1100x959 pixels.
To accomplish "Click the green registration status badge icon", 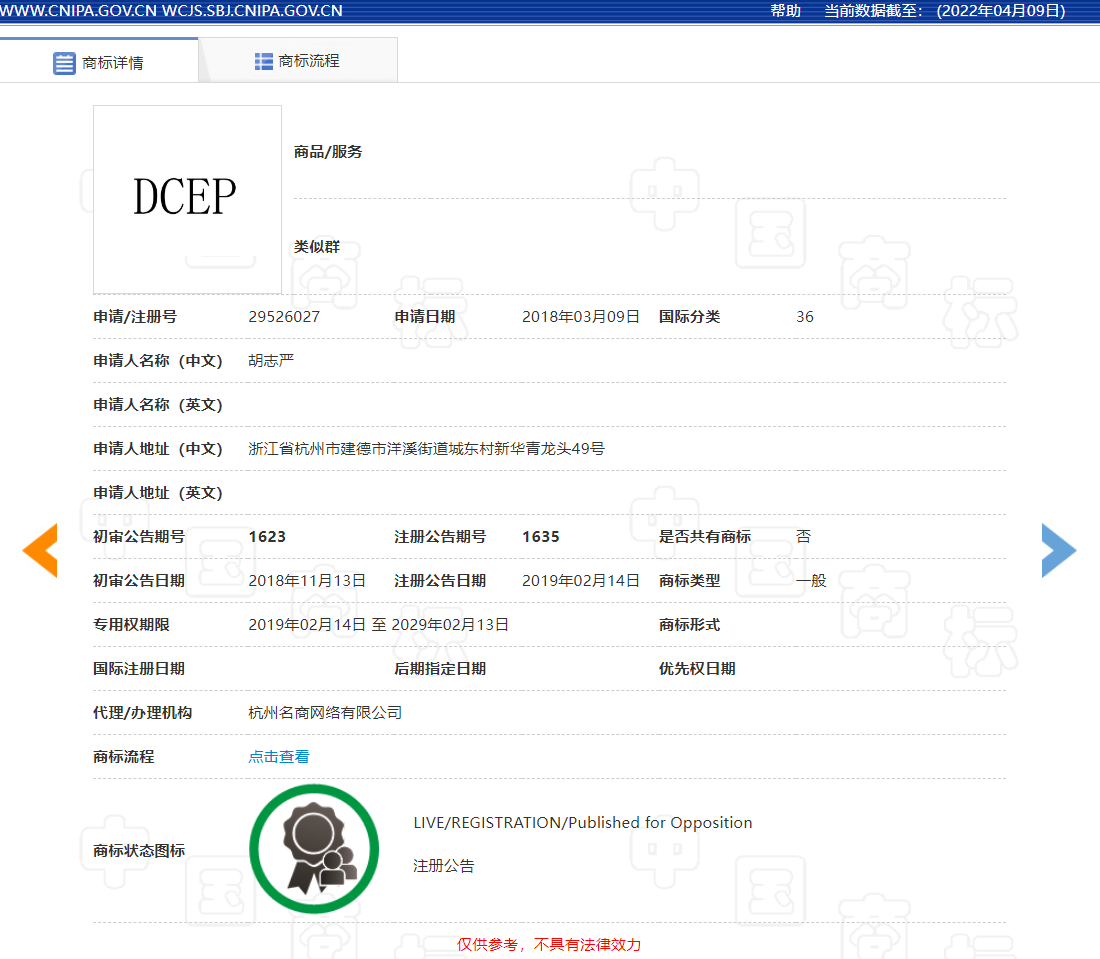I will (x=314, y=849).
